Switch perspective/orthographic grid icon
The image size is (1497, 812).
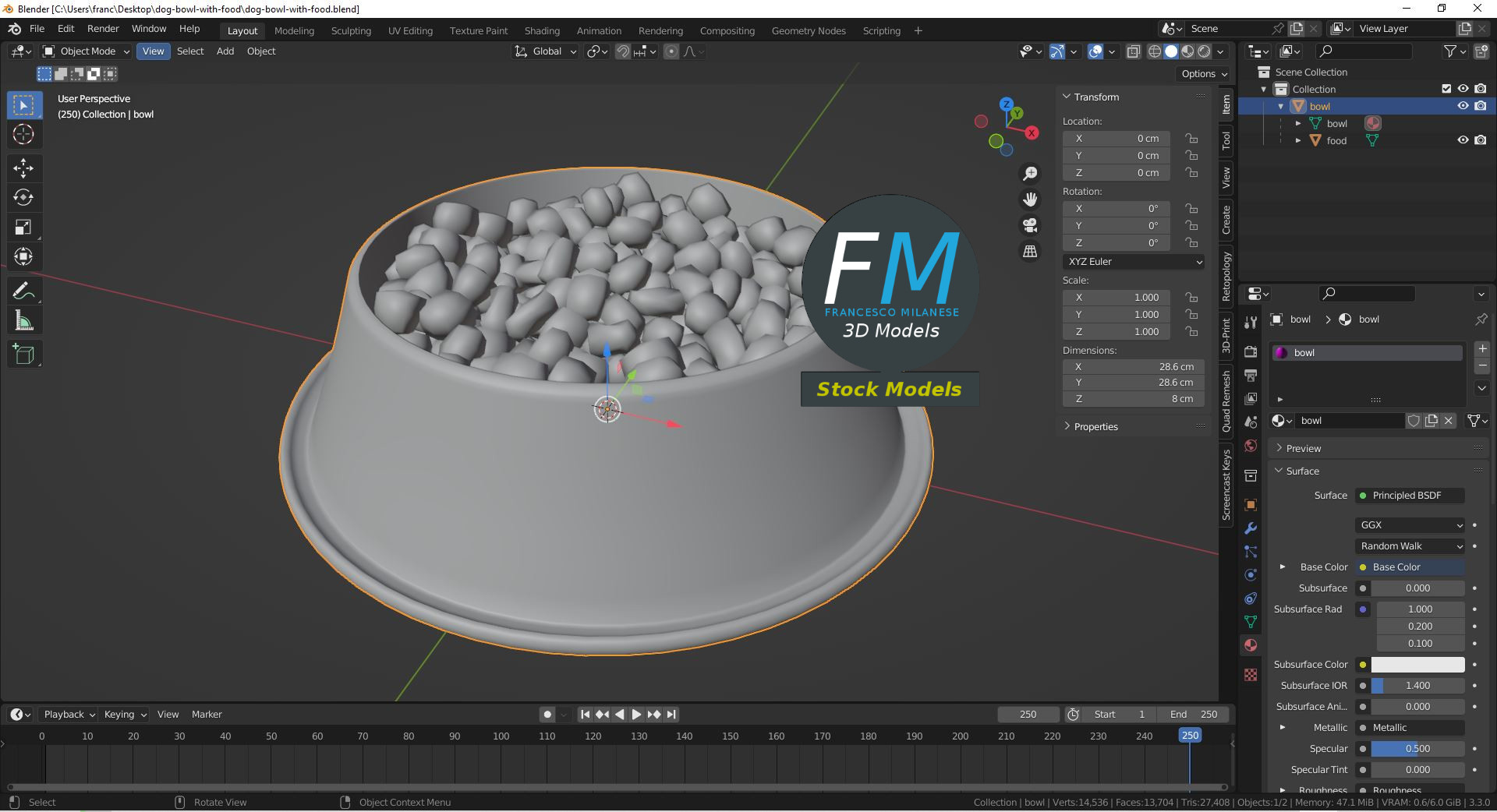pos(1030,251)
